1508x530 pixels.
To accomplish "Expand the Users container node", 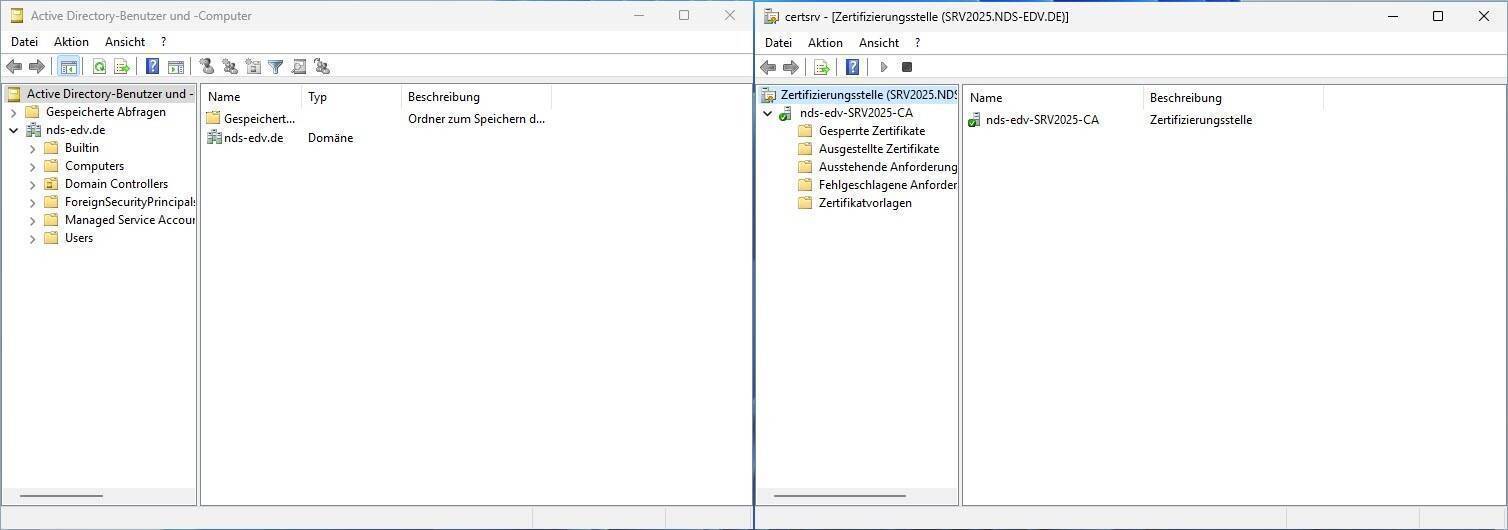I will coord(32,239).
